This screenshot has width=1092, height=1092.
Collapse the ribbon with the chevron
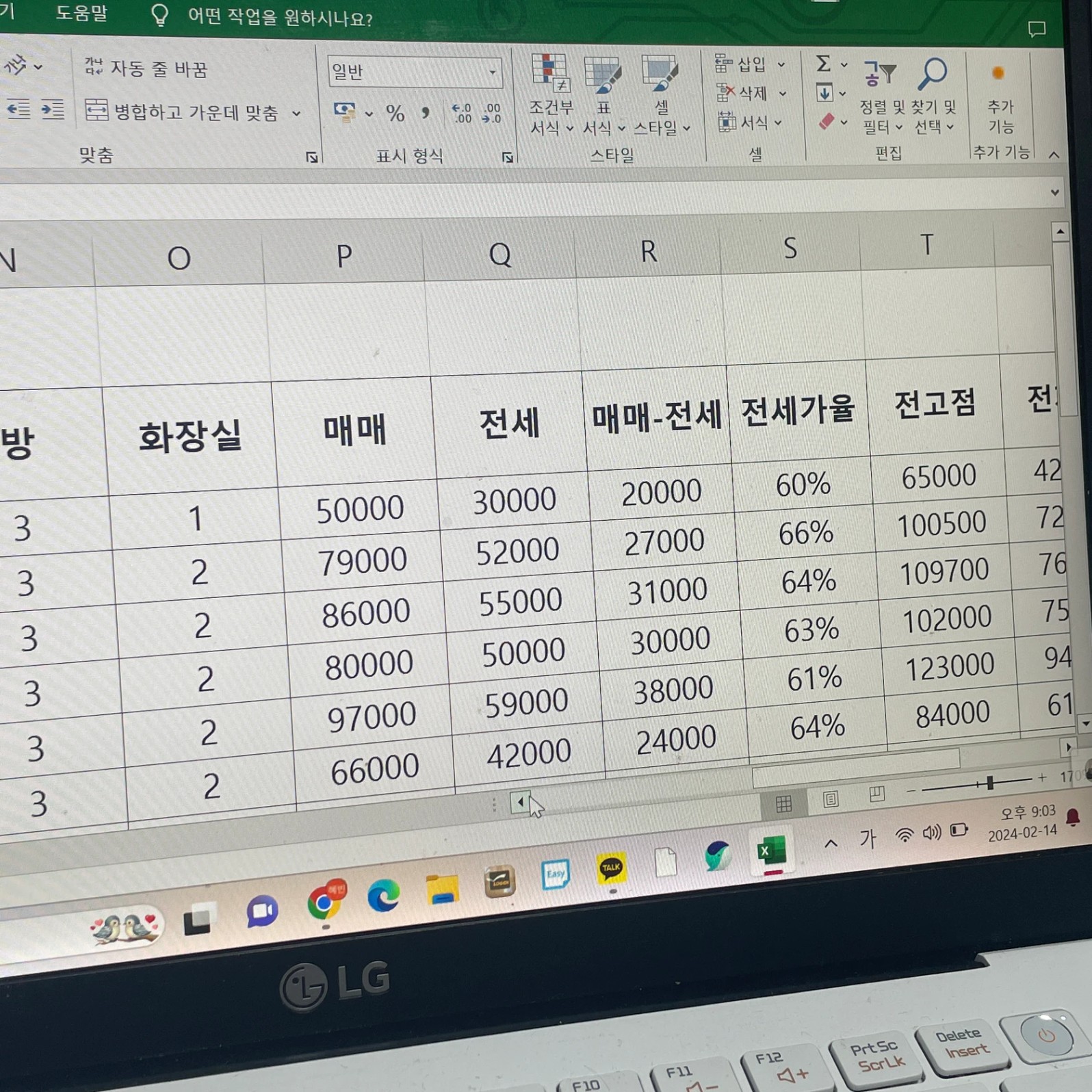click(x=1054, y=155)
